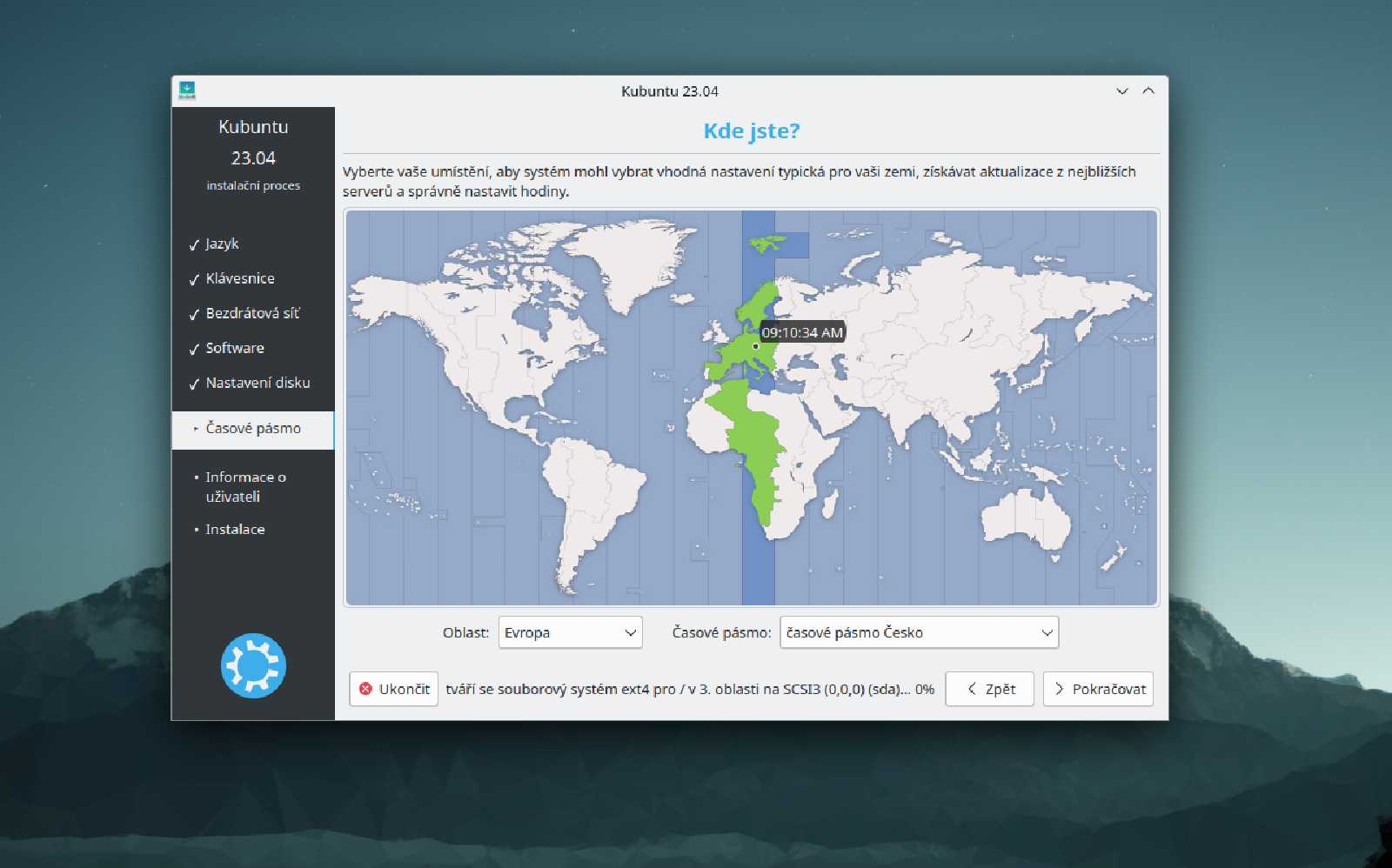Select the Jazyk step in sidebar
The image size is (1392, 868).
pos(222,244)
